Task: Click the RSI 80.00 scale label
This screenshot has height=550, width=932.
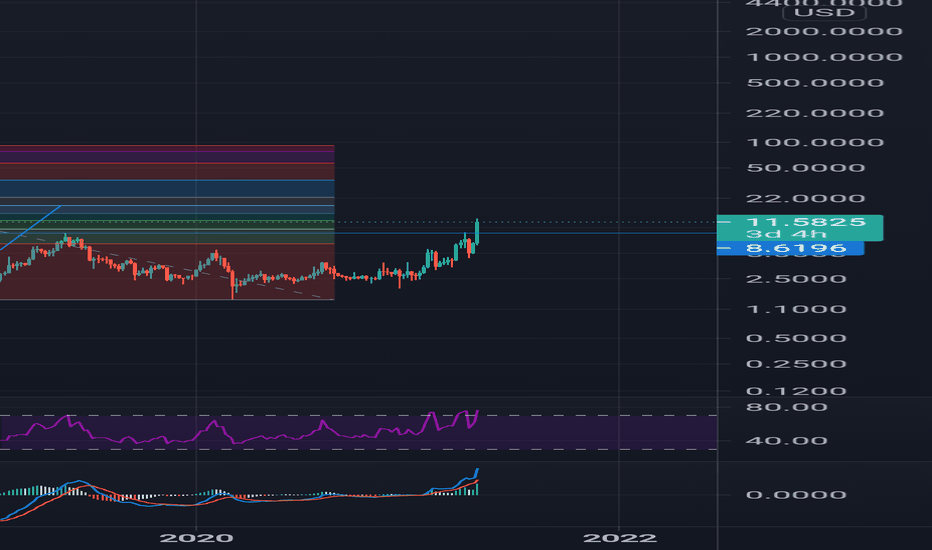Action: click(786, 407)
